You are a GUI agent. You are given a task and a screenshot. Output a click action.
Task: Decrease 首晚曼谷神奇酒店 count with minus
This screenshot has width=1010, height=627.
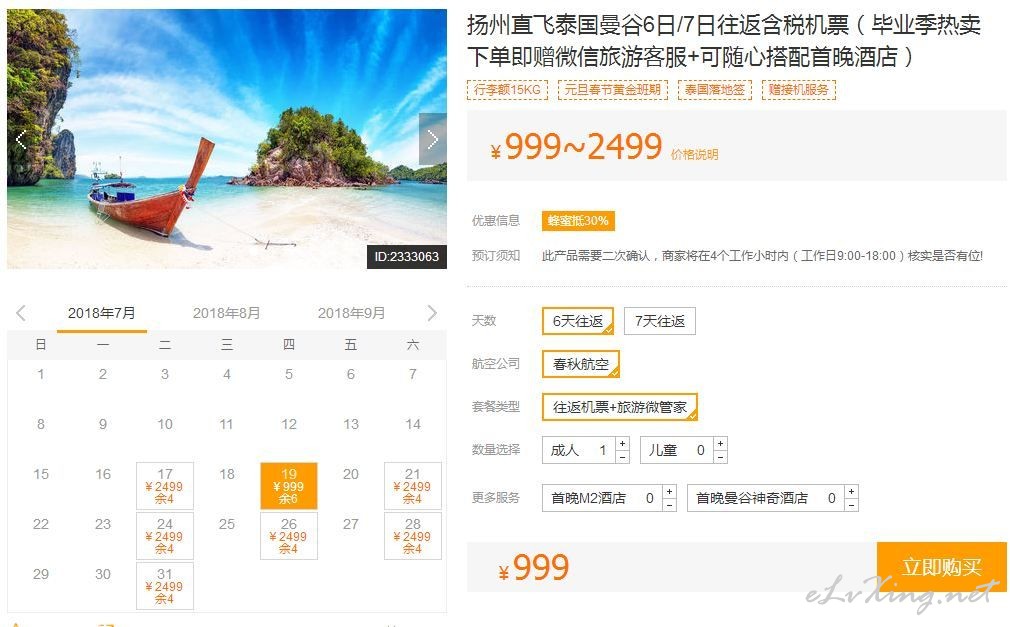(852, 505)
